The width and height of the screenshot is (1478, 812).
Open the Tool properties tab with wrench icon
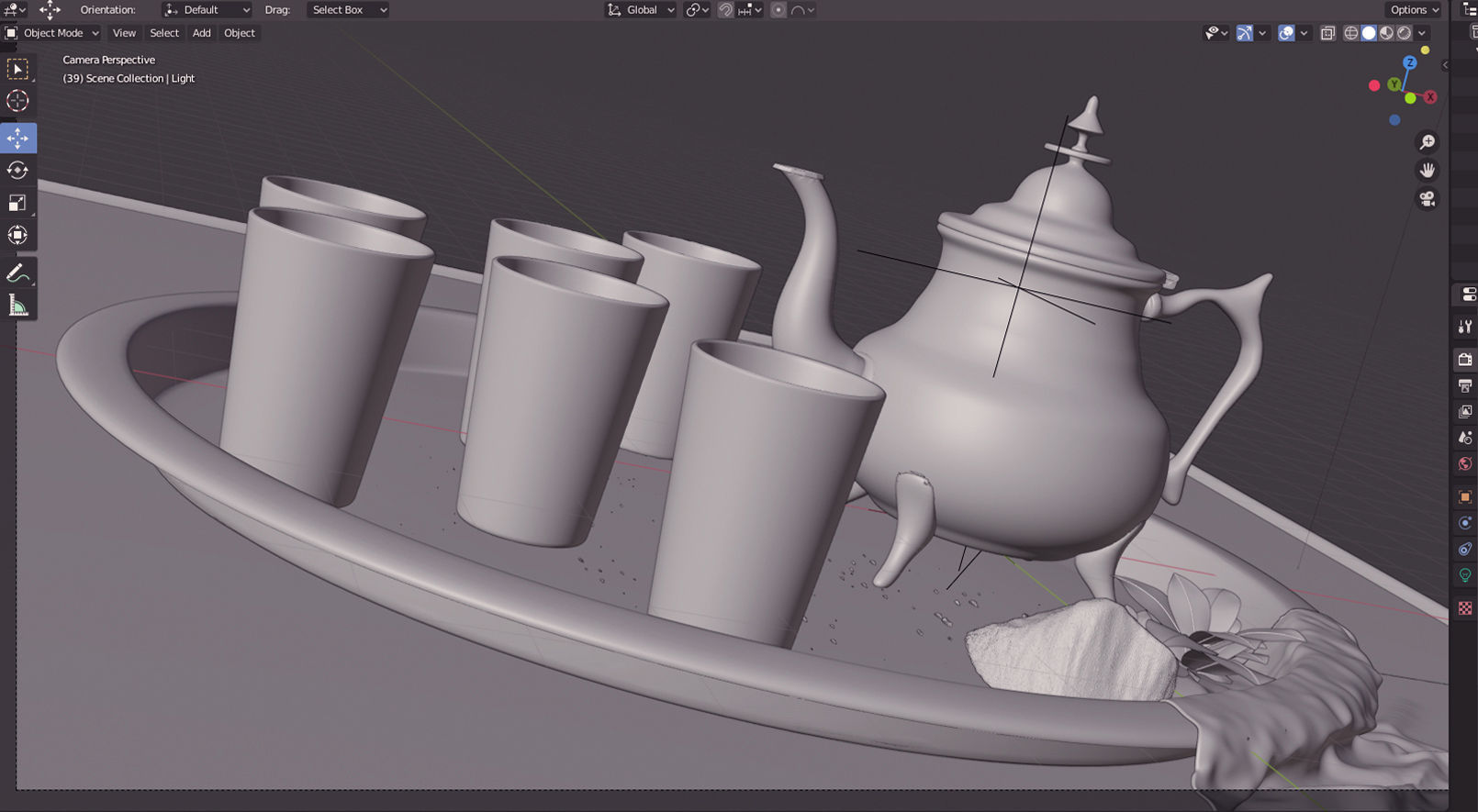1465,327
